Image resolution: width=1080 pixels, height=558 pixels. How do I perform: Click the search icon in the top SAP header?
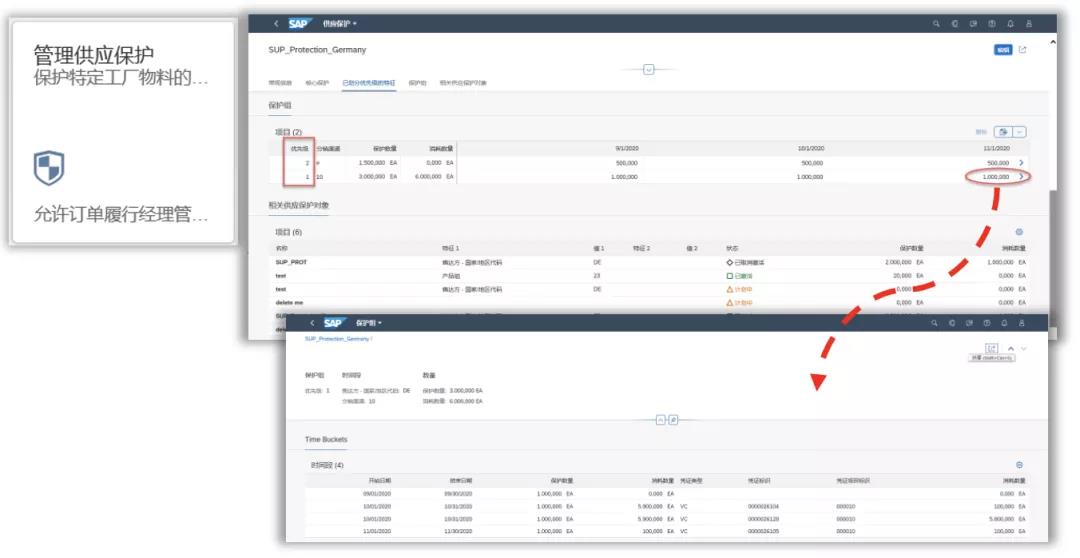(936, 23)
